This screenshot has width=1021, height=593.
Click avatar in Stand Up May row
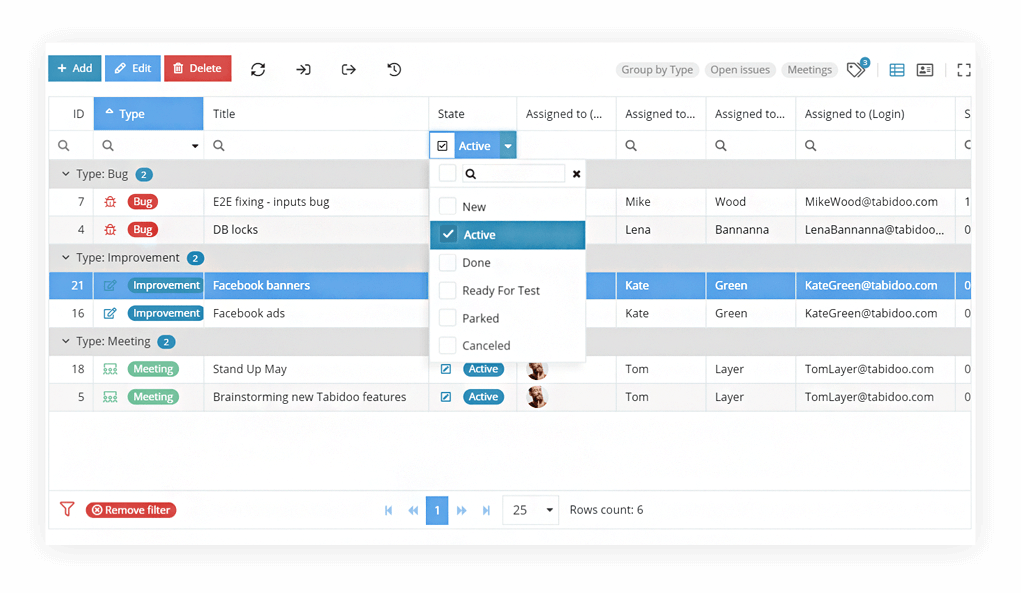point(537,370)
